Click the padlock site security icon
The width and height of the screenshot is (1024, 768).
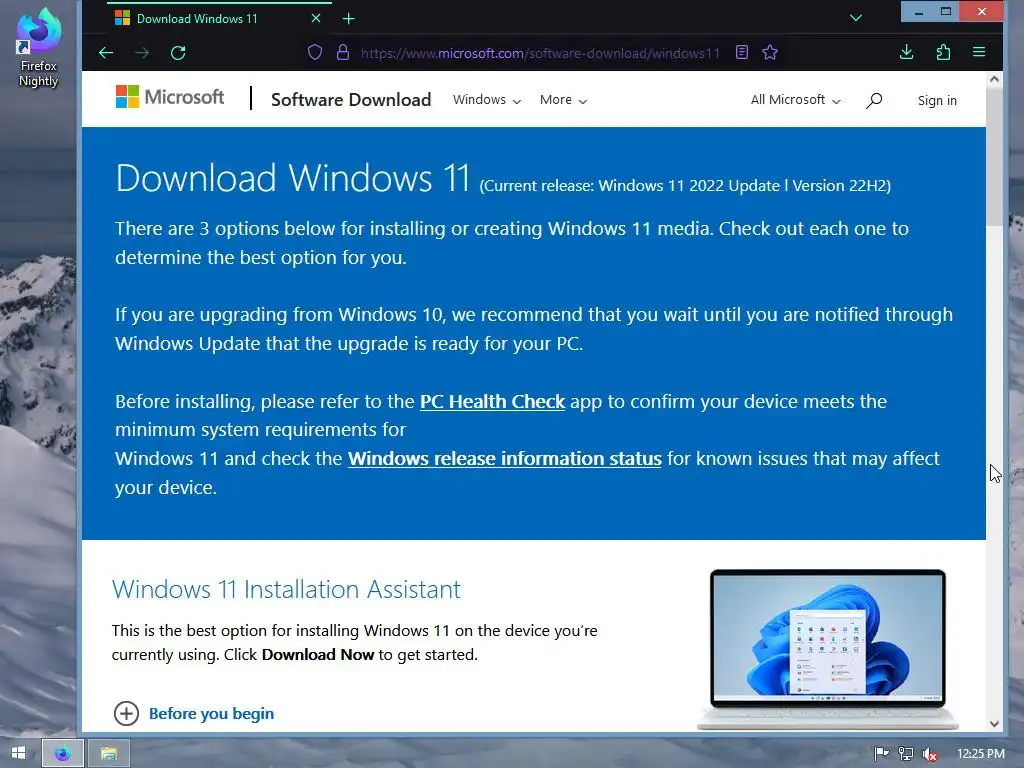coord(342,52)
